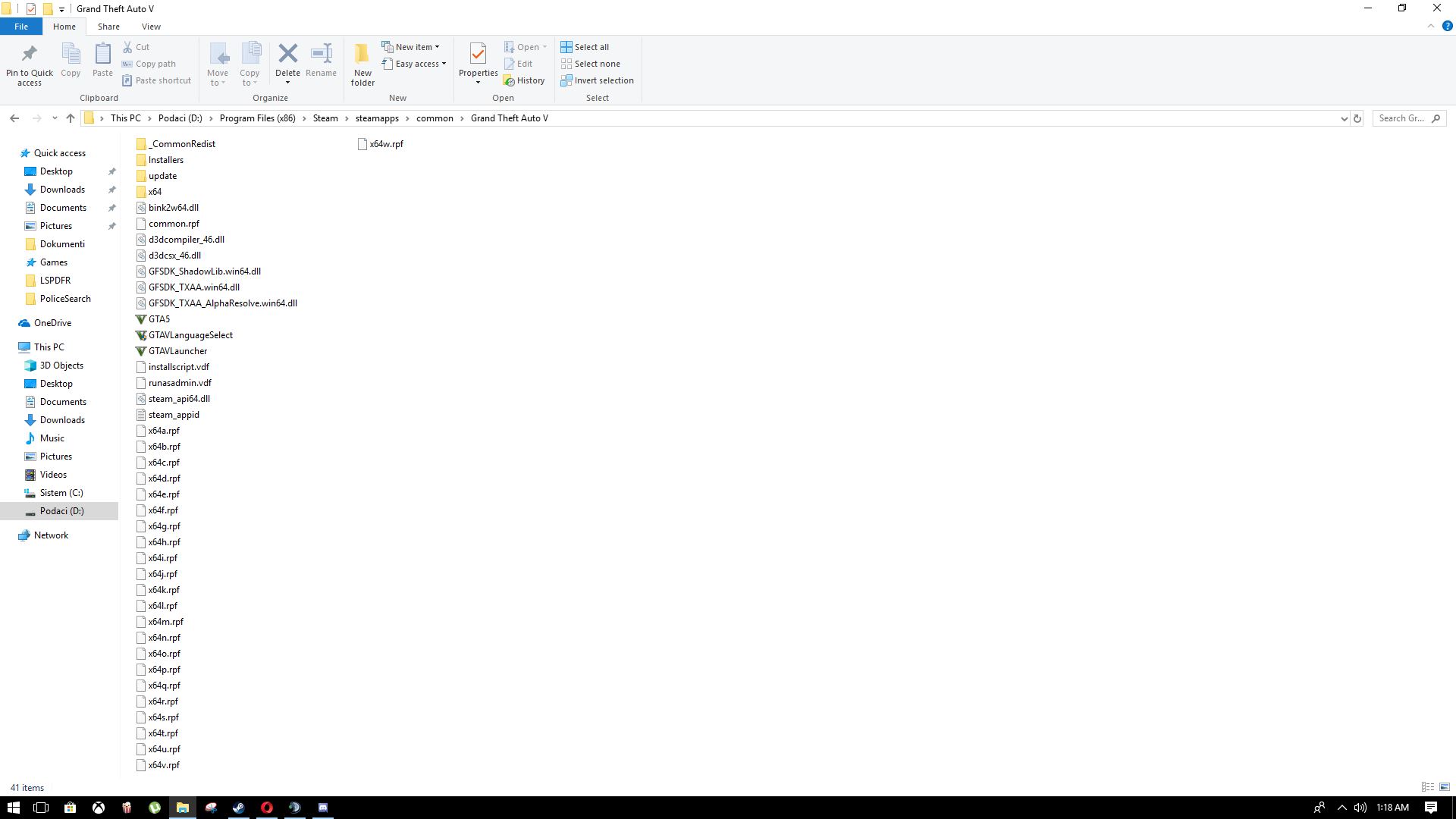This screenshot has width=1456, height=819.
Task: Click the Pin to Quick access icon
Action: [30, 54]
